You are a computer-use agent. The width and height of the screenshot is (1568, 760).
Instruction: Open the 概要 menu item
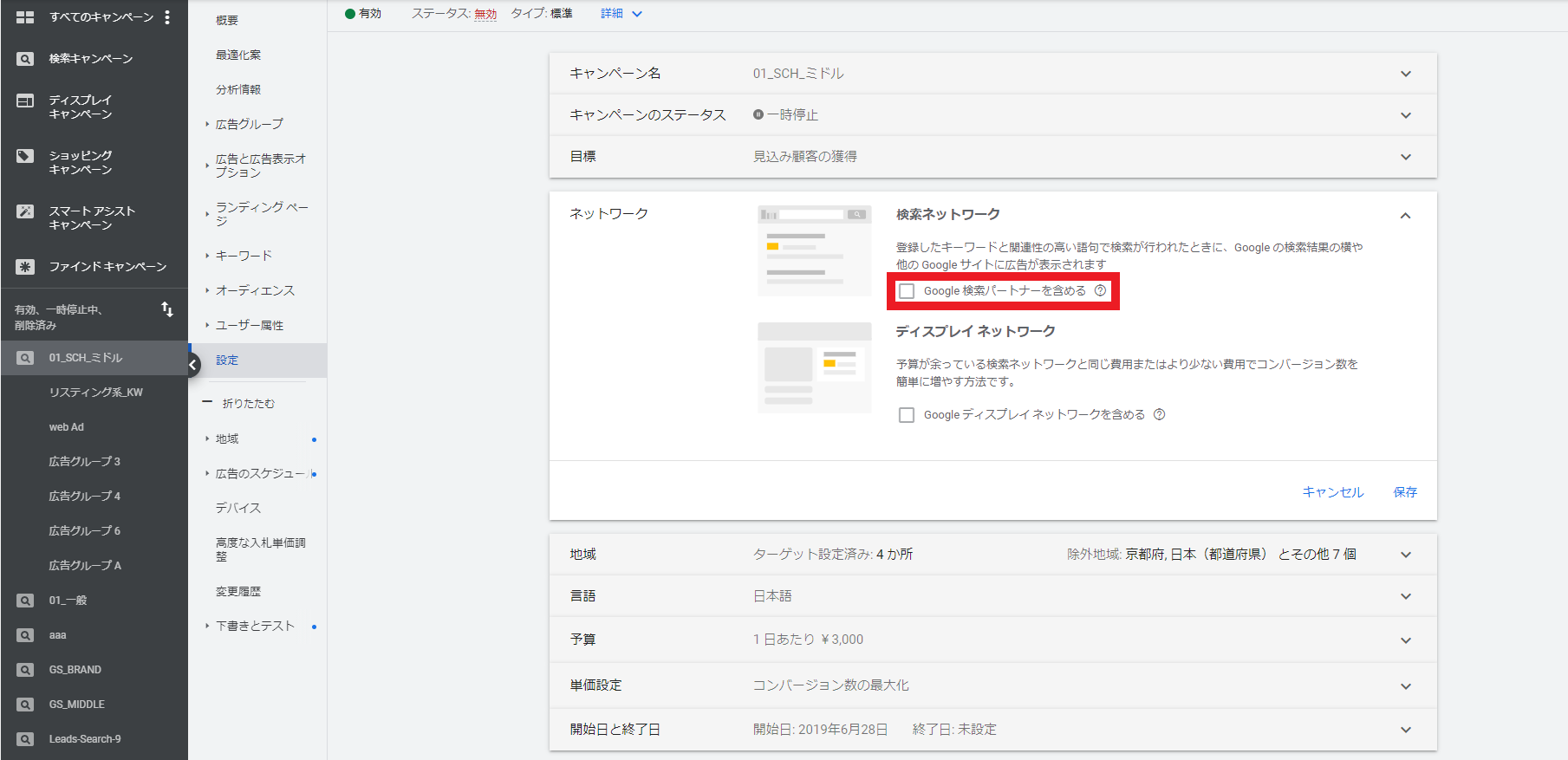[227, 21]
